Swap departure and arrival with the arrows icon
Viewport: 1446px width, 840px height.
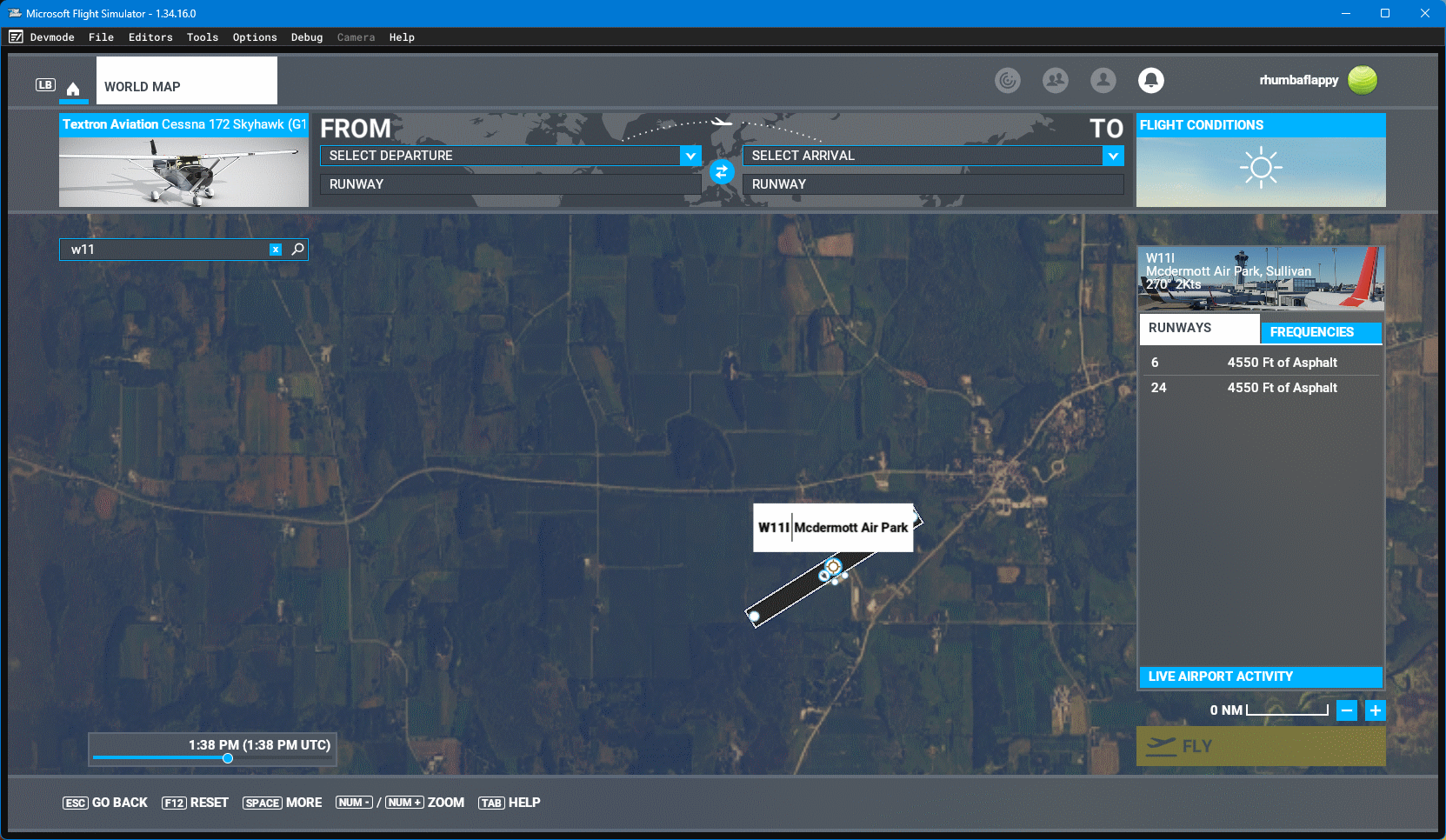click(x=722, y=171)
